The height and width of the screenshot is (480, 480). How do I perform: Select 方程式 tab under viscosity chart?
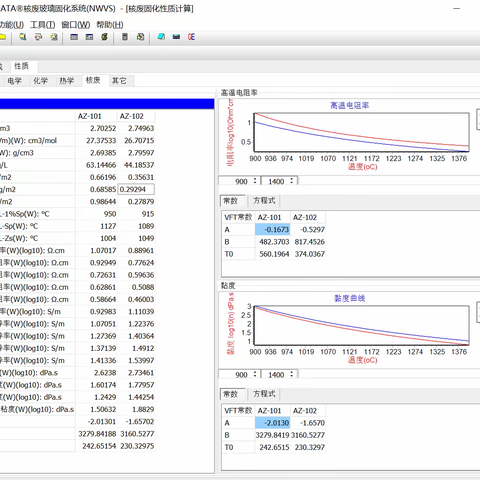coord(264,394)
